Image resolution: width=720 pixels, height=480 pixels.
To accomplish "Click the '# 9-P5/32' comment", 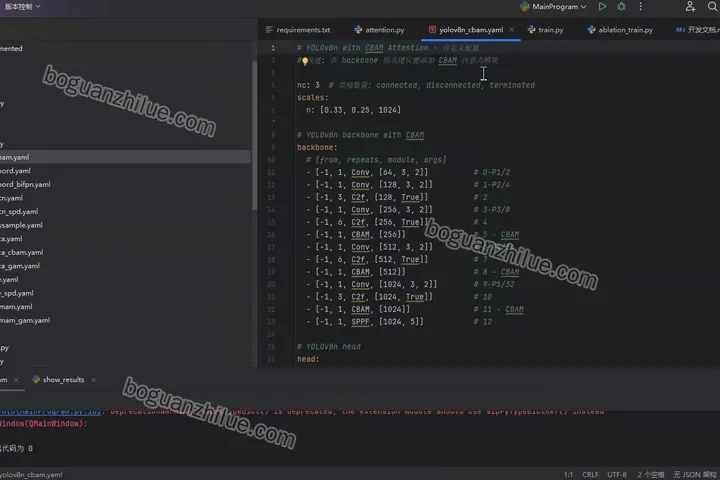I will (x=494, y=284).
